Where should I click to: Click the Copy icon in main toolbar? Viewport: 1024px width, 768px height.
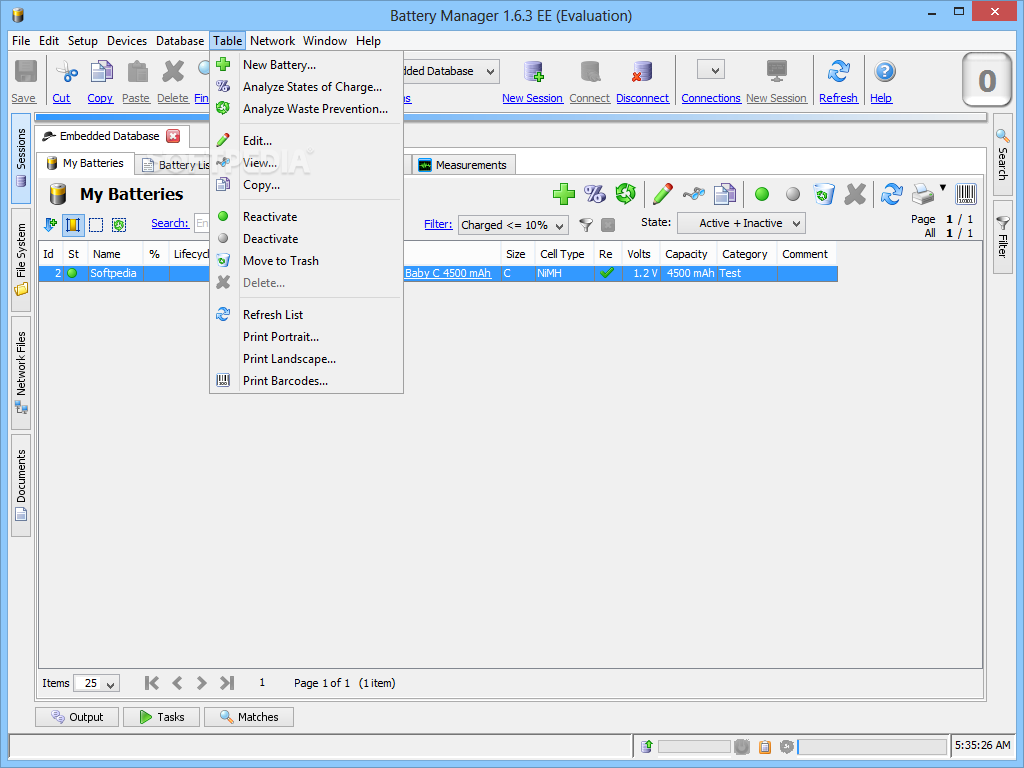[101, 72]
